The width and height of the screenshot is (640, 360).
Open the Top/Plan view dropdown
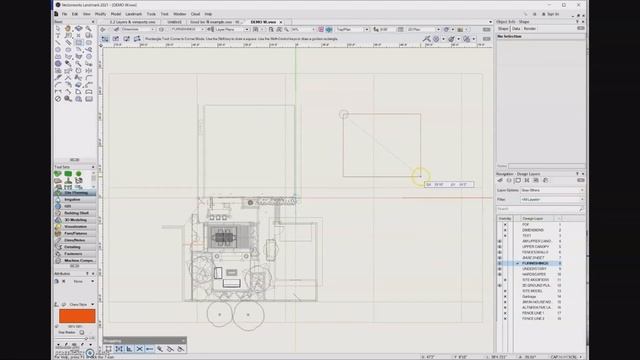click(352, 29)
